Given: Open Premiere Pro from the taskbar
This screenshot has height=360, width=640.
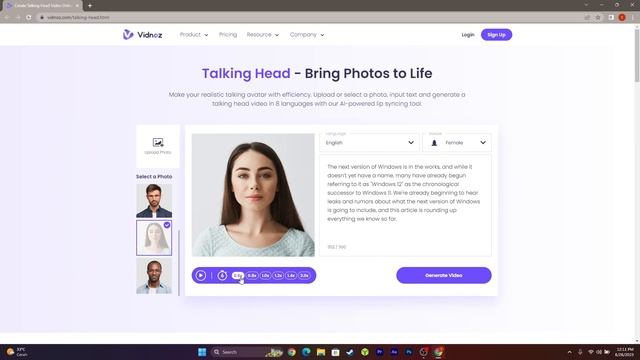Looking at the screenshot, I should [x=379, y=352].
